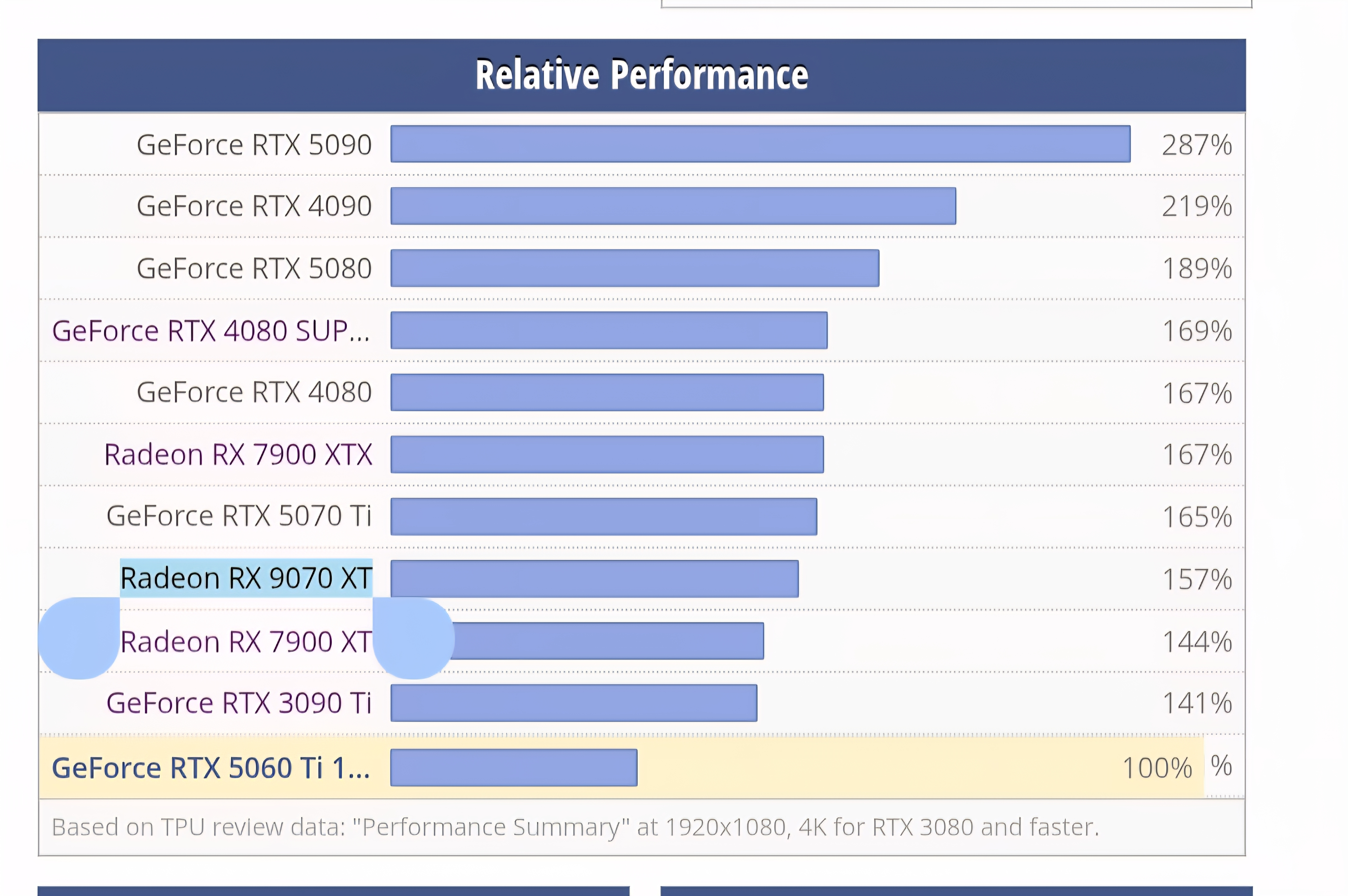Select the GeForce RTX 4080 link

tap(254, 392)
